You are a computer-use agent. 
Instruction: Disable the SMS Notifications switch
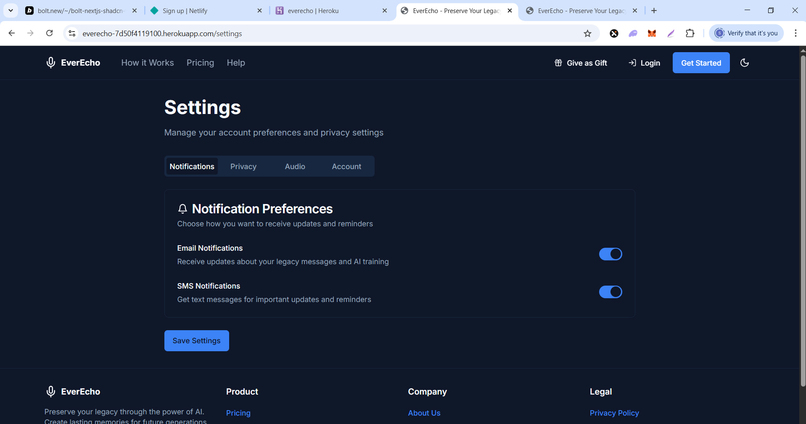(610, 292)
